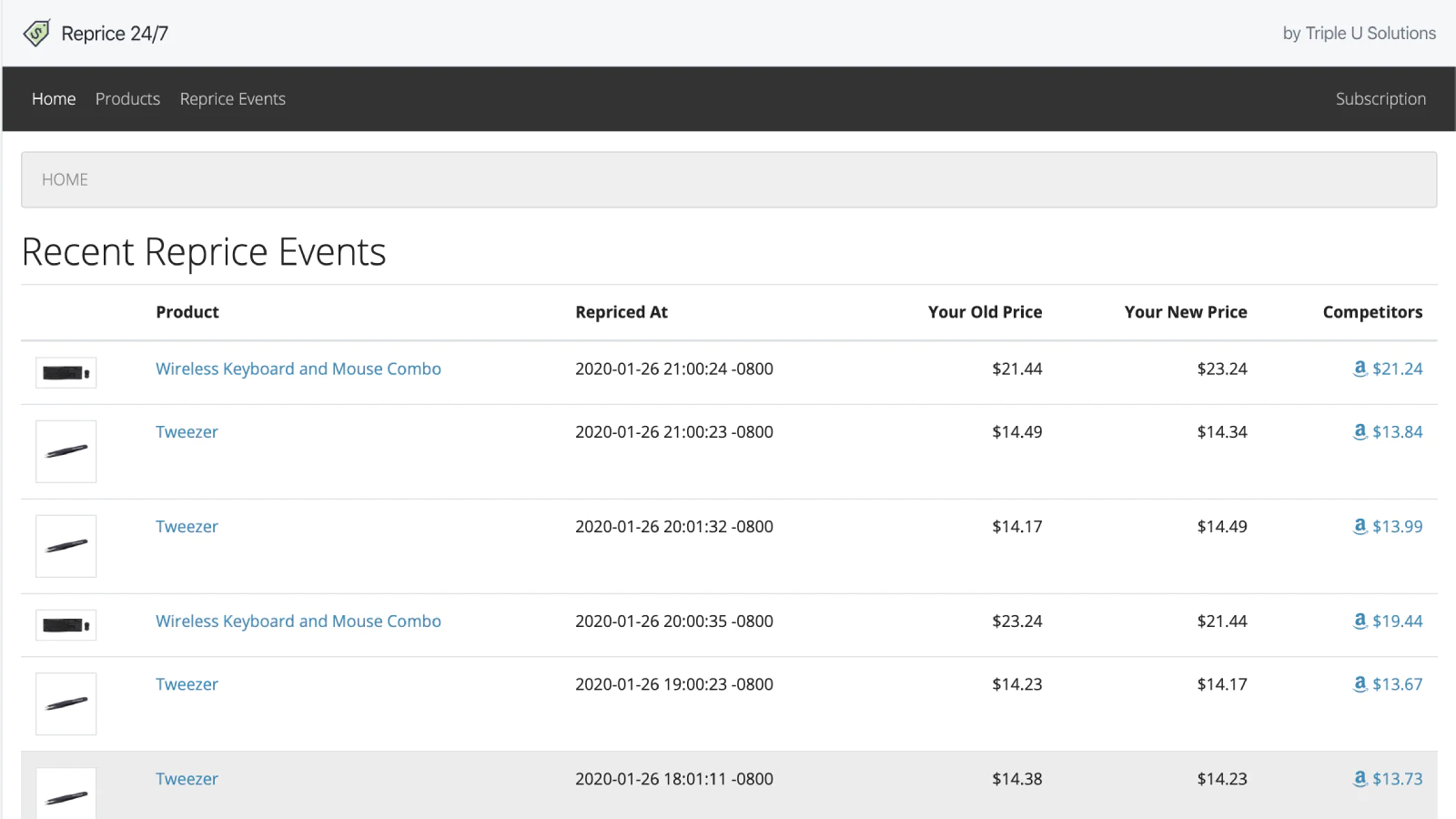Click the Reprice 24/7 brand title
Image resolution: width=1456 pixels, height=819 pixels.
pos(115,34)
